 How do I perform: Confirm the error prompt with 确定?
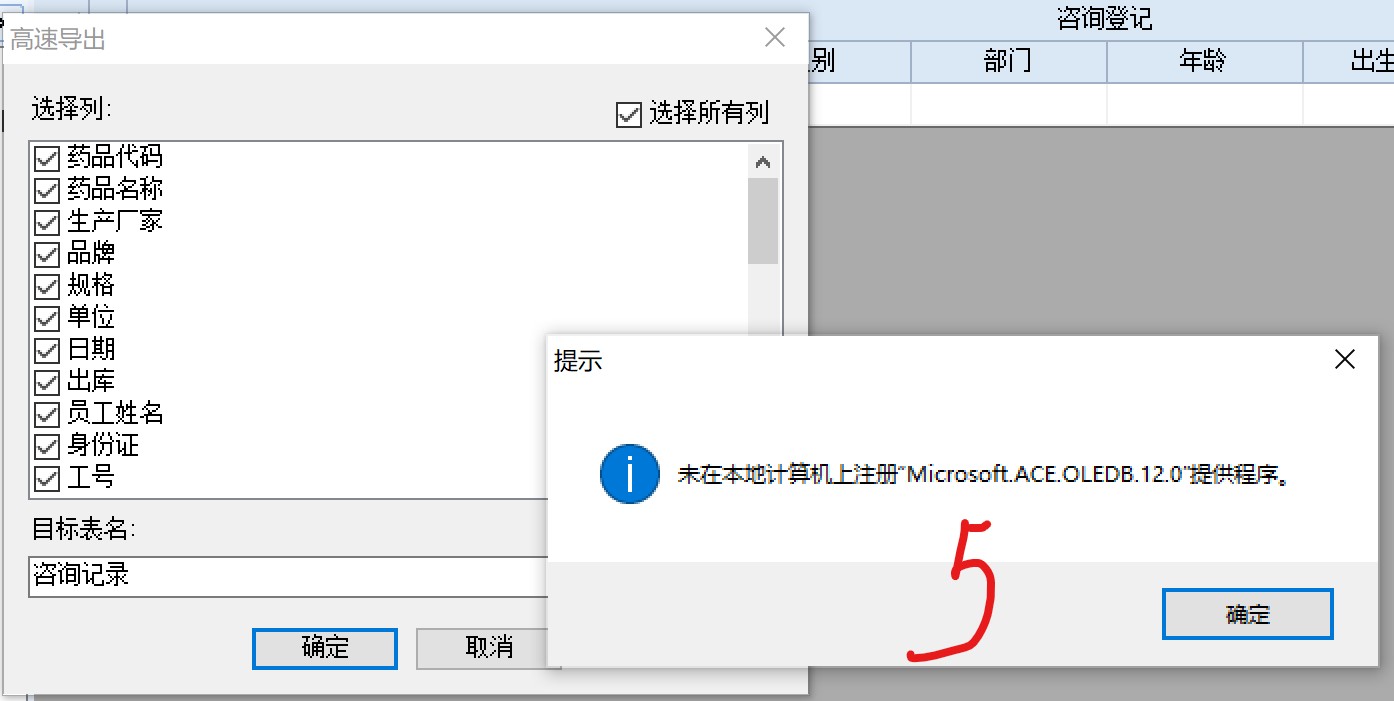click(x=1247, y=614)
